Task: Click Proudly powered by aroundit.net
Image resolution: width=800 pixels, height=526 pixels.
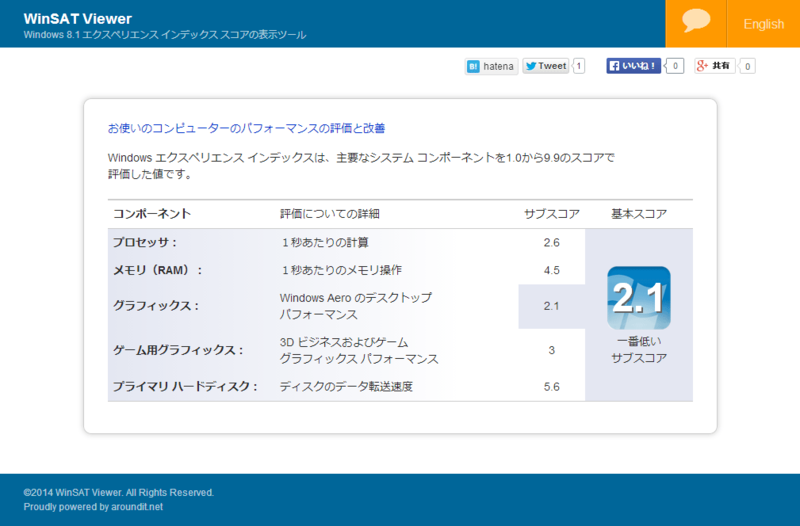Action: click(x=93, y=507)
